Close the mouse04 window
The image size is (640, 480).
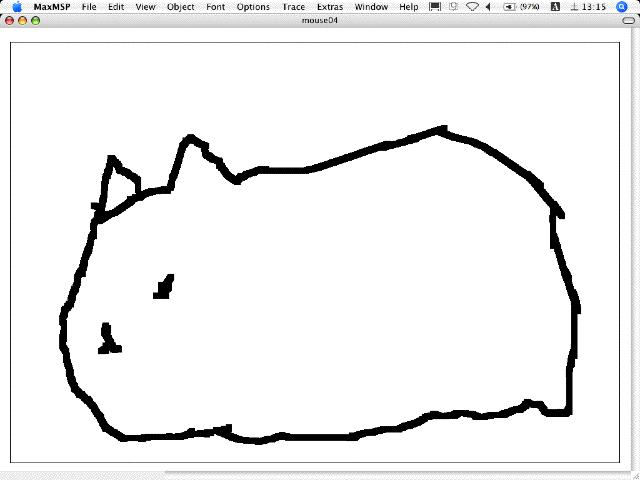tap(9, 20)
